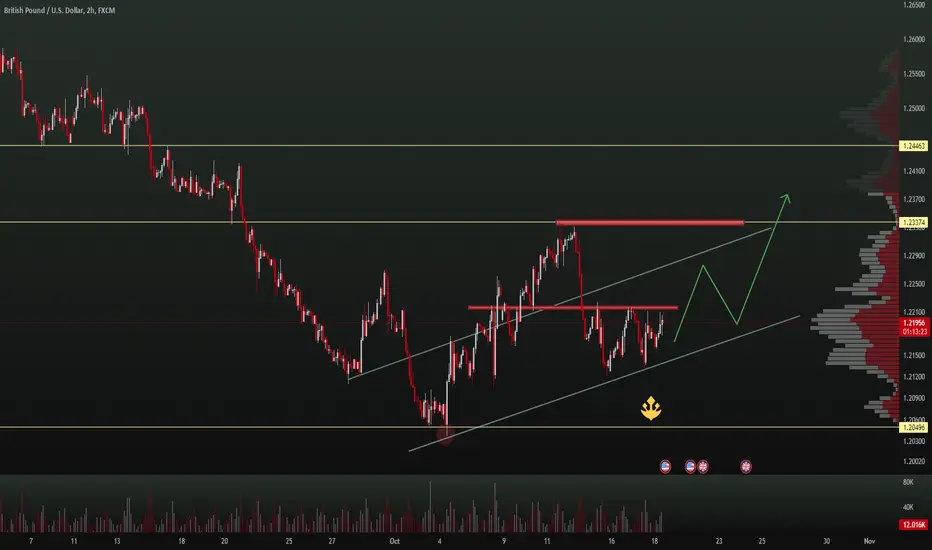
Task: Click the golden crown logo icon
Action: pyautogui.click(x=651, y=408)
